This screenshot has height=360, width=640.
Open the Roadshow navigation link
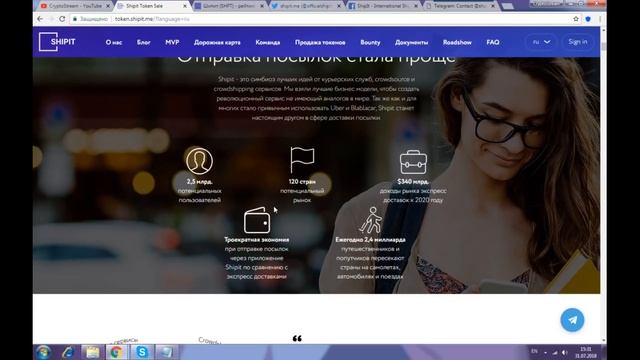click(457, 42)
